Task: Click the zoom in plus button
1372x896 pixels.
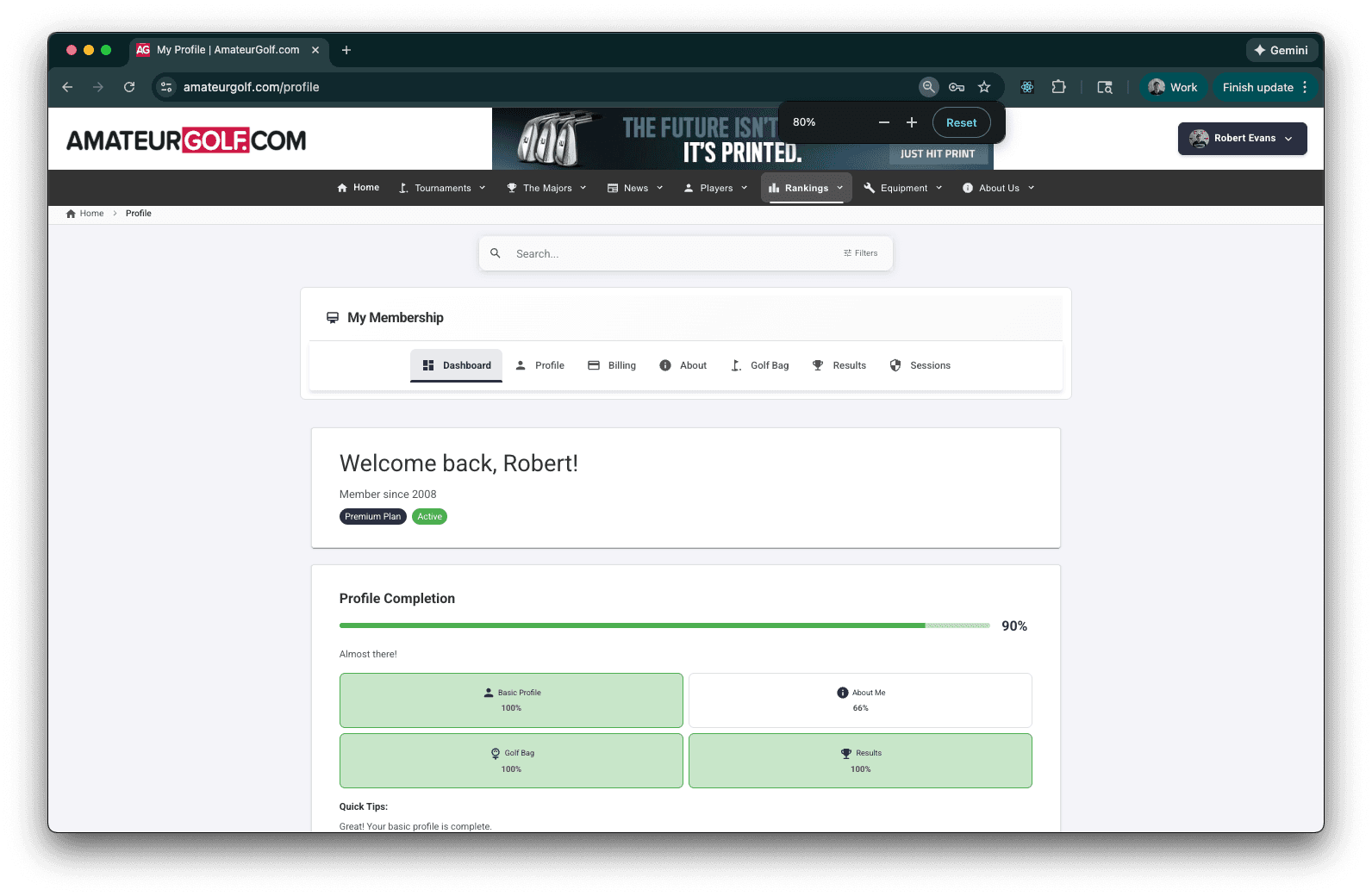Action: 912,122
